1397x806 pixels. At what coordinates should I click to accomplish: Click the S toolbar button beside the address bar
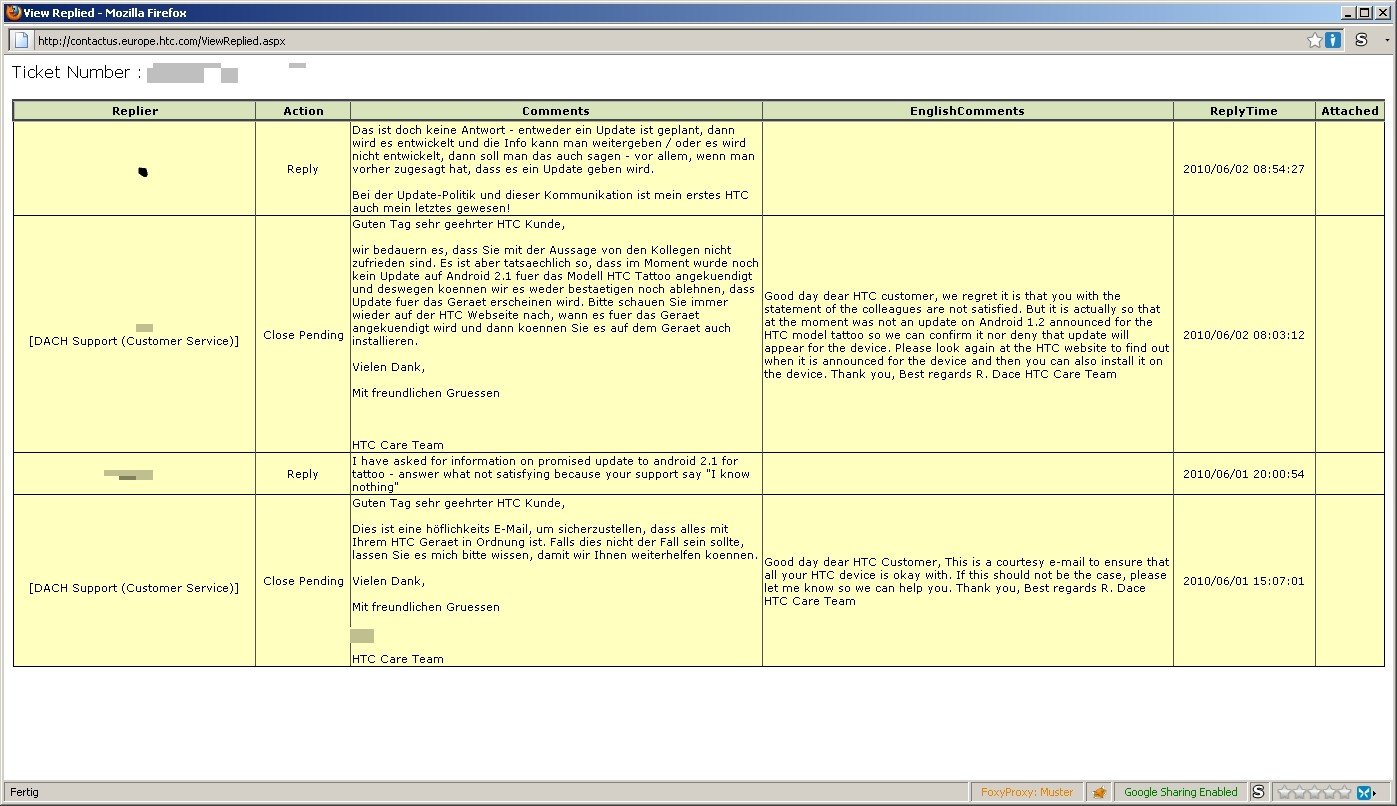[x=1361, y=40]
